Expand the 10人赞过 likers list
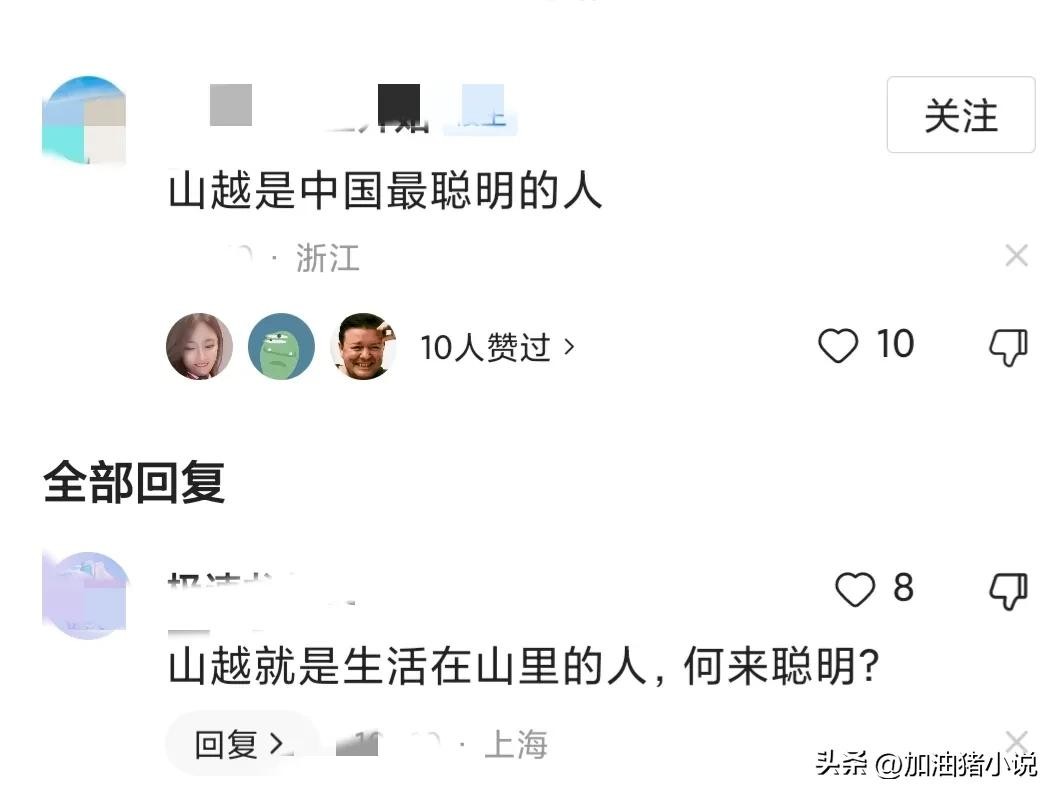This screenshot has height=800, width=1061. (x=497, y=347)
